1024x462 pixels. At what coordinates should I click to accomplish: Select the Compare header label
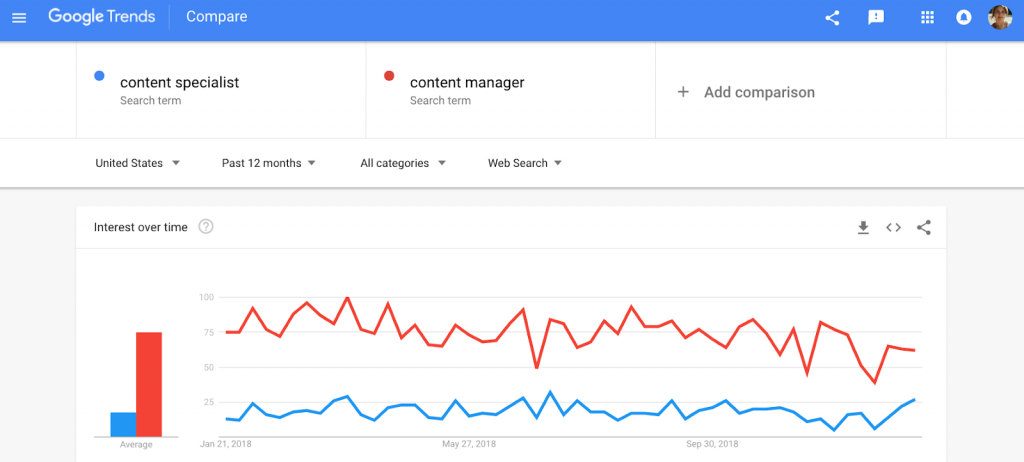coord(216,17)
